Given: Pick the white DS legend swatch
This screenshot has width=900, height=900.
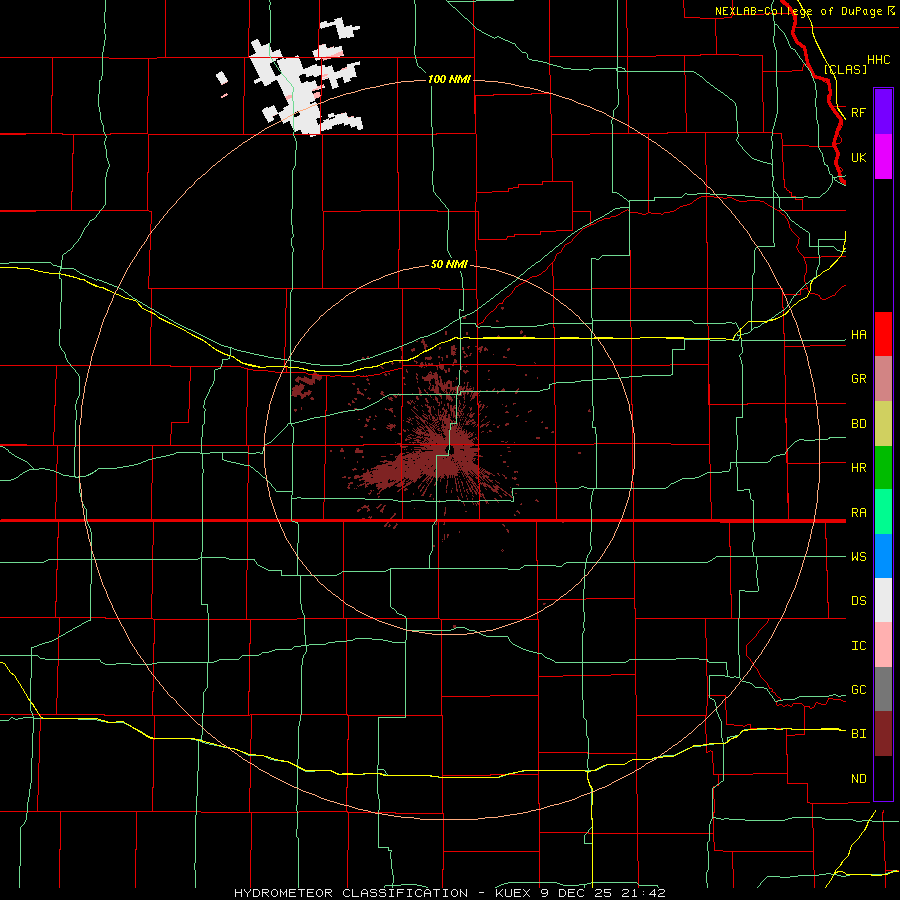Looking at the screenshot, I should 883,600.
